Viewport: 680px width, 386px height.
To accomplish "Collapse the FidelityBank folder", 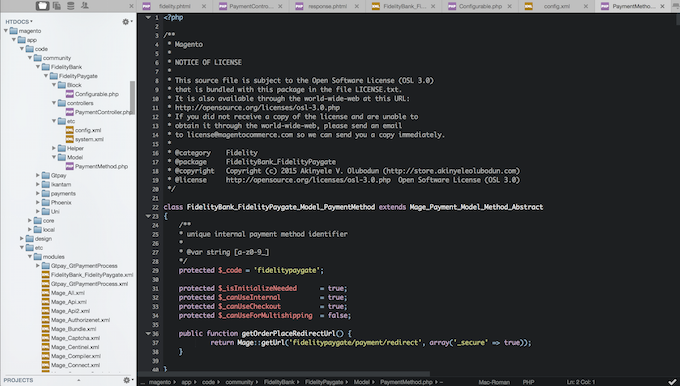I will pos(38,67).
